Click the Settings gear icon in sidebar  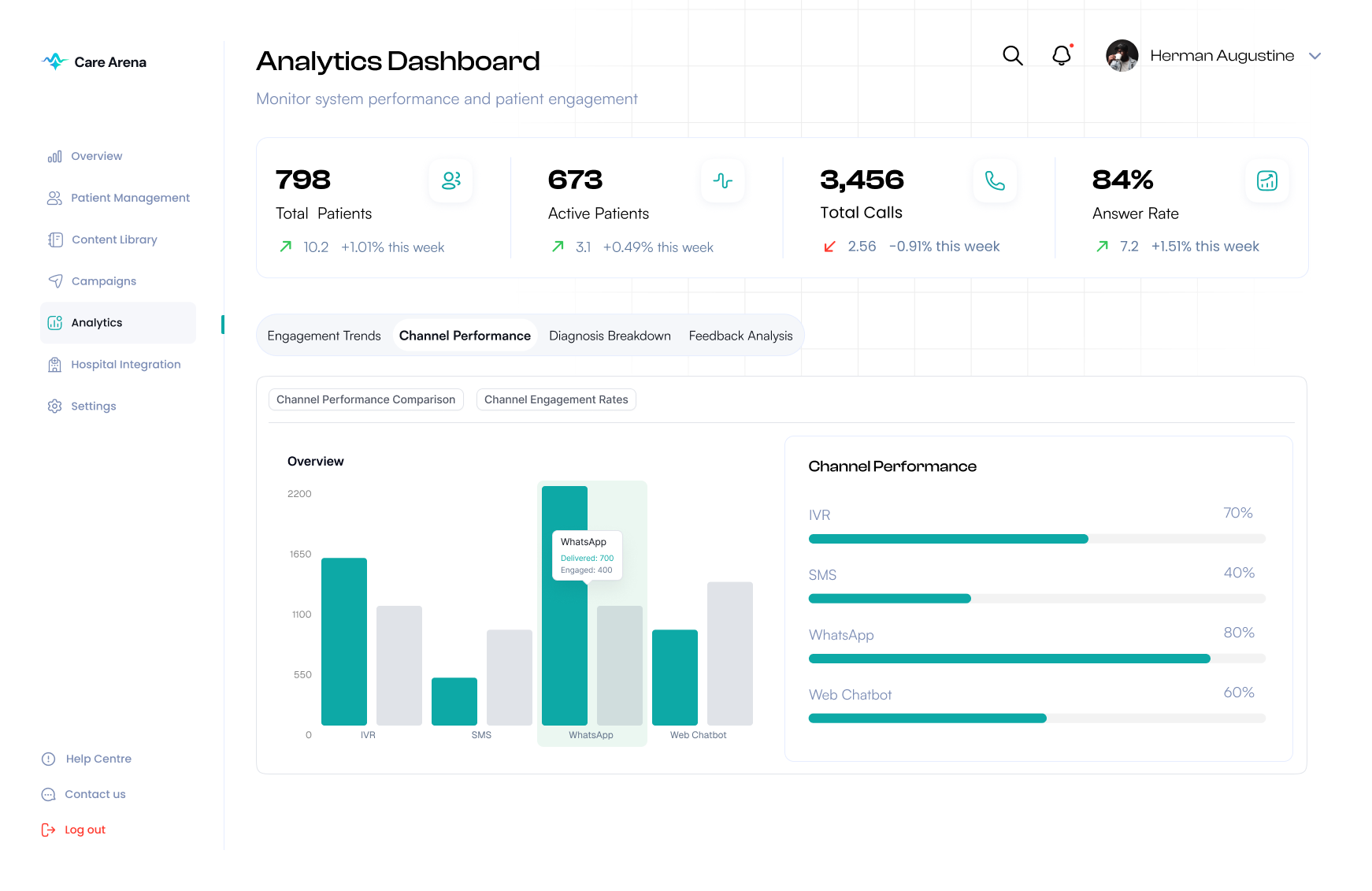(x=54, y=406)
